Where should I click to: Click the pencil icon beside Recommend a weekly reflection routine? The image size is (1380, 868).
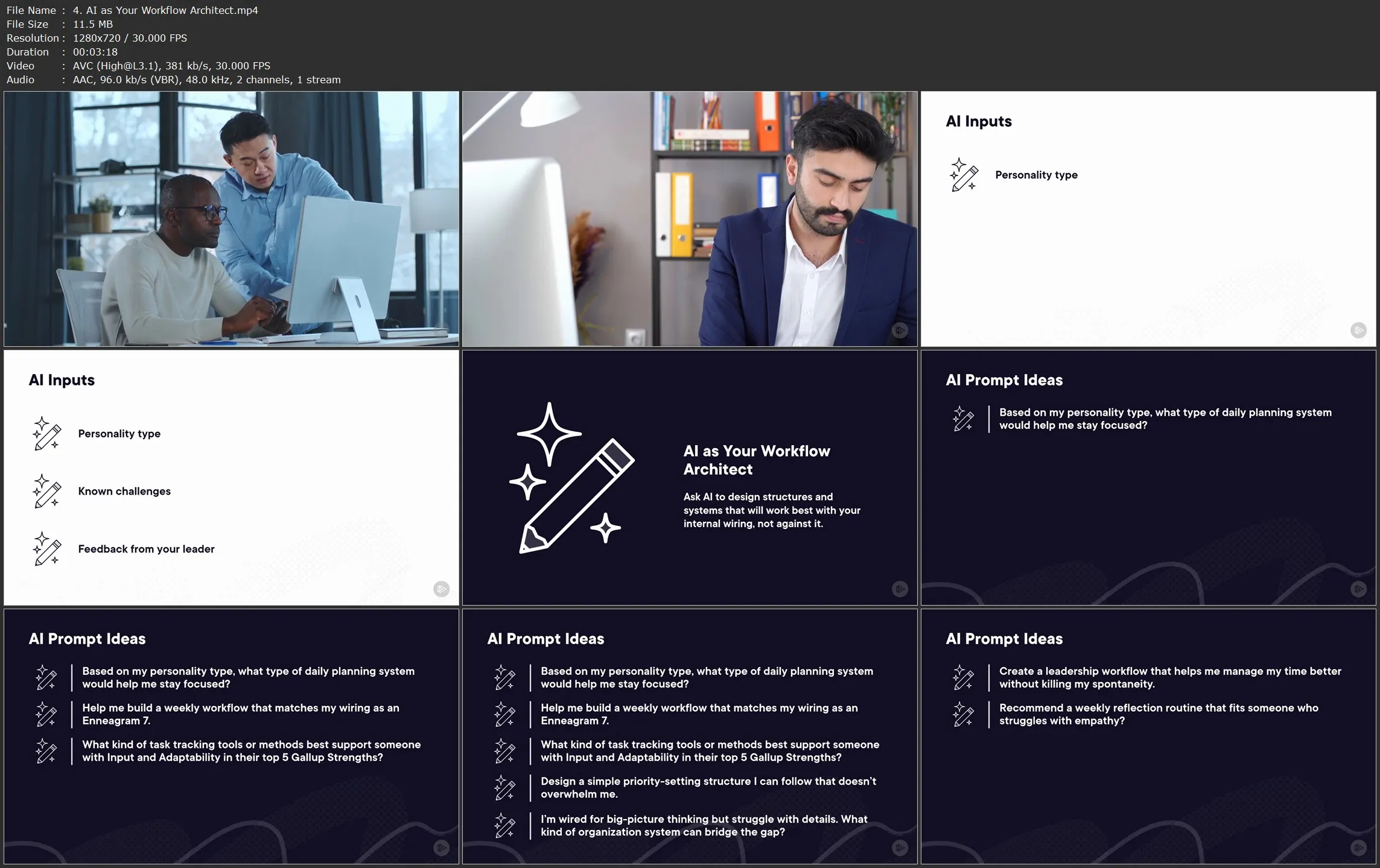click(963, 714)
